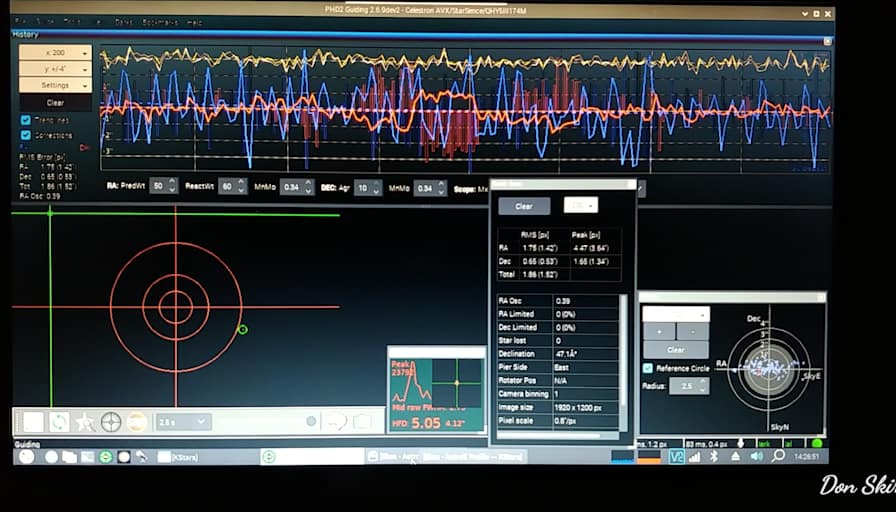Adjust the RA PredWt 50 stepper
Image resolution: width=896 pixels, height=512 pixels.
click(164, 186)
